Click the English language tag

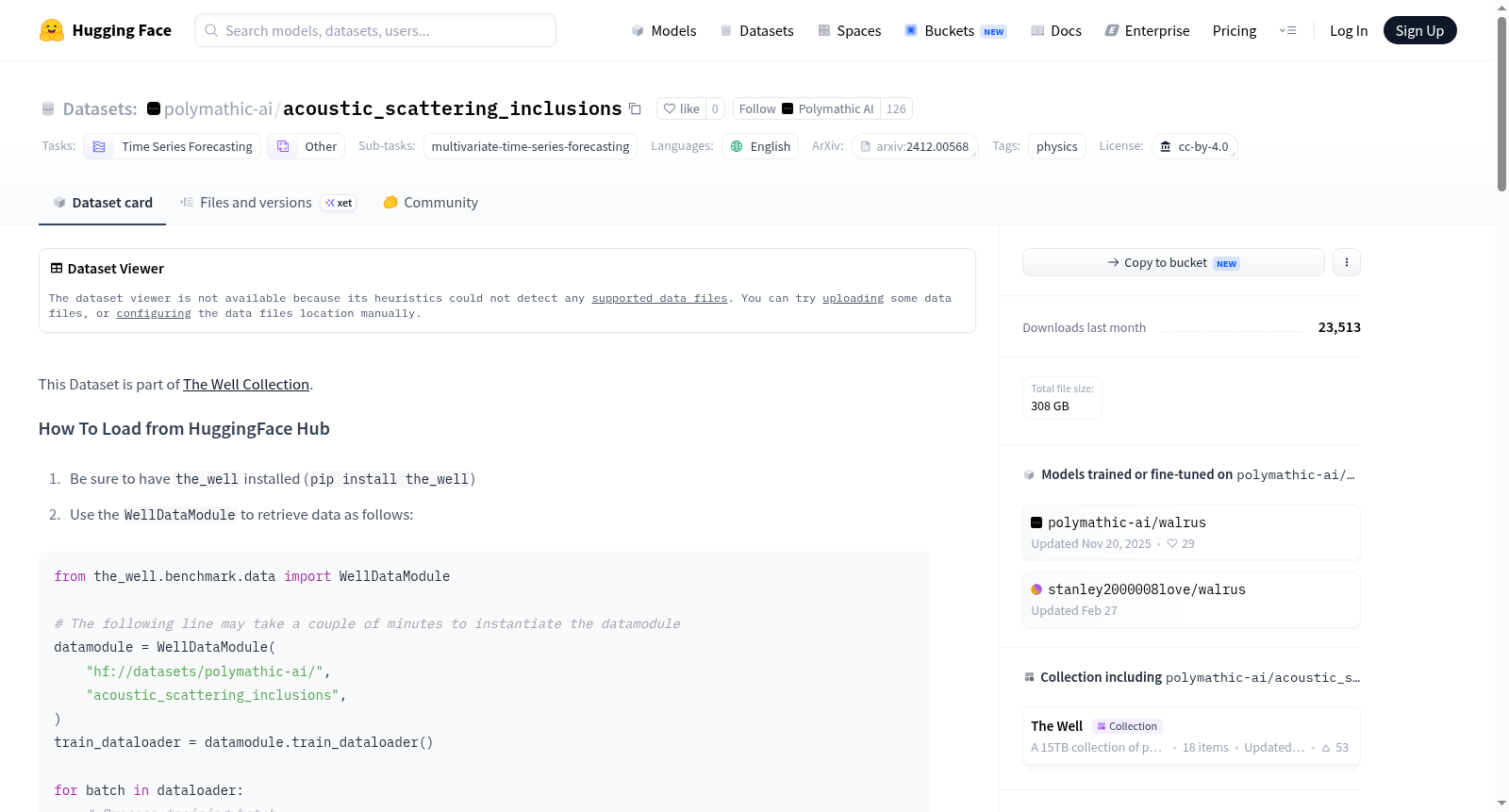pyautogui.click(x=760, y=146)
